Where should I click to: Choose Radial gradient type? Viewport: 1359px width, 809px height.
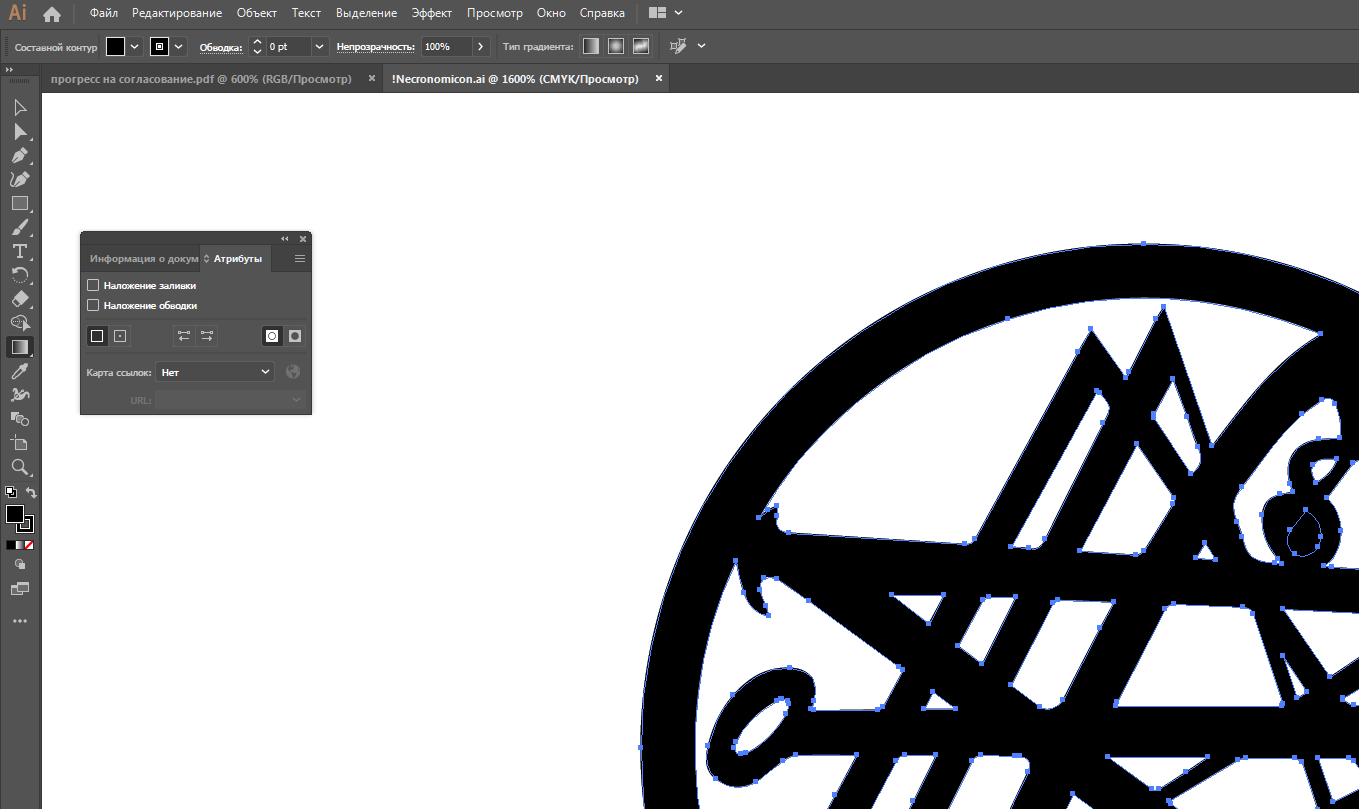tap(616, 46)
